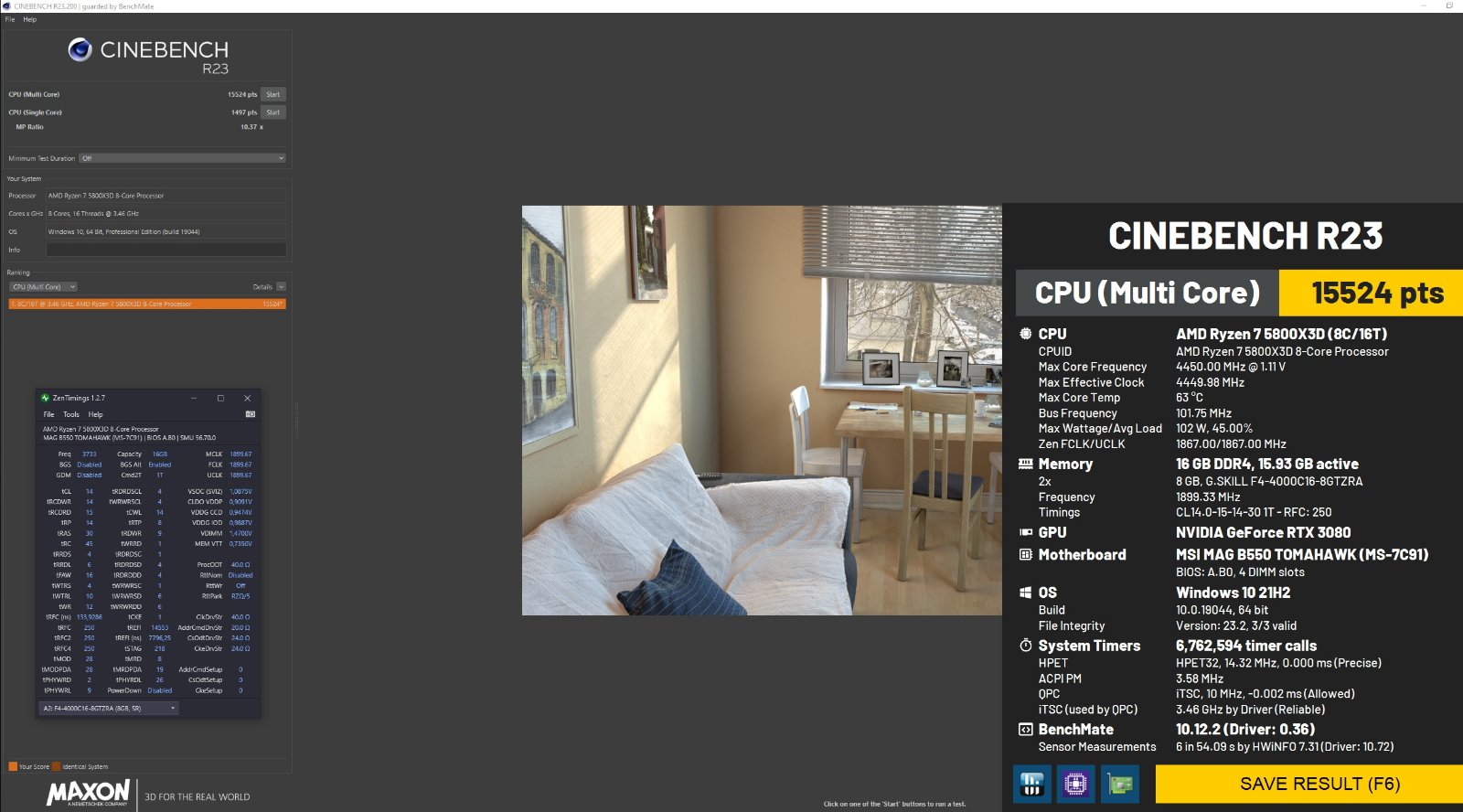Viewport: 1463px width, 812px height.
Task: Click the BenchMate CPU section icon
Action: click(x=1026, y=334)
